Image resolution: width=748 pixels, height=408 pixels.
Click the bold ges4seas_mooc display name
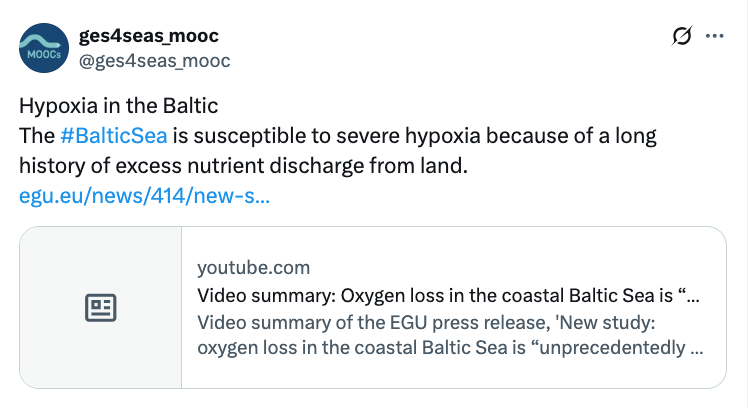point(149,36)
